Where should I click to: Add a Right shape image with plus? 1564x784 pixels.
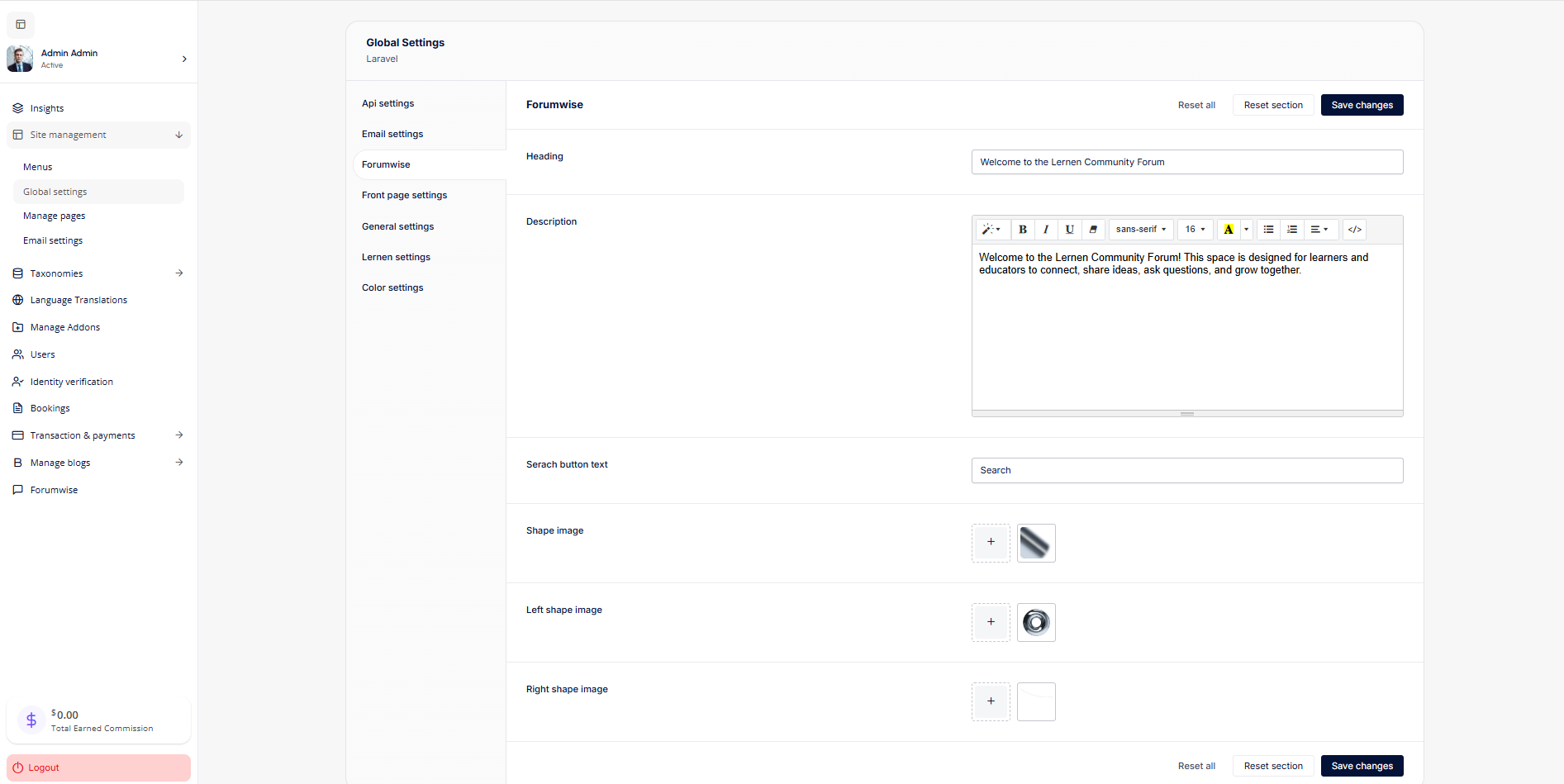click(x=991, y=701)
